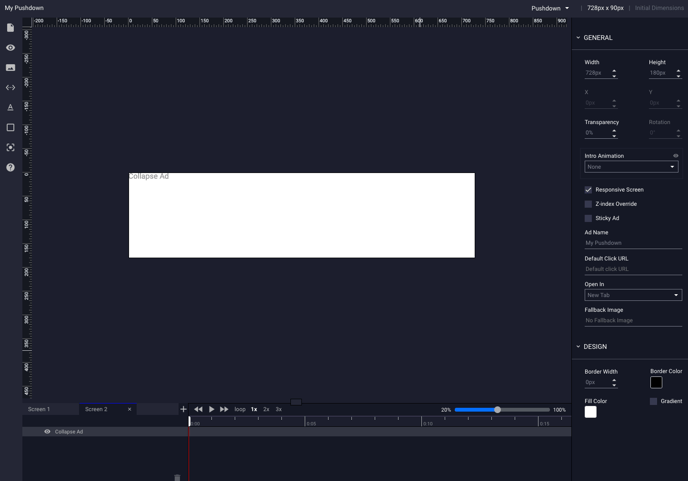Click the Border Width value field
688x481 pixels.
(x=598, y=383)
